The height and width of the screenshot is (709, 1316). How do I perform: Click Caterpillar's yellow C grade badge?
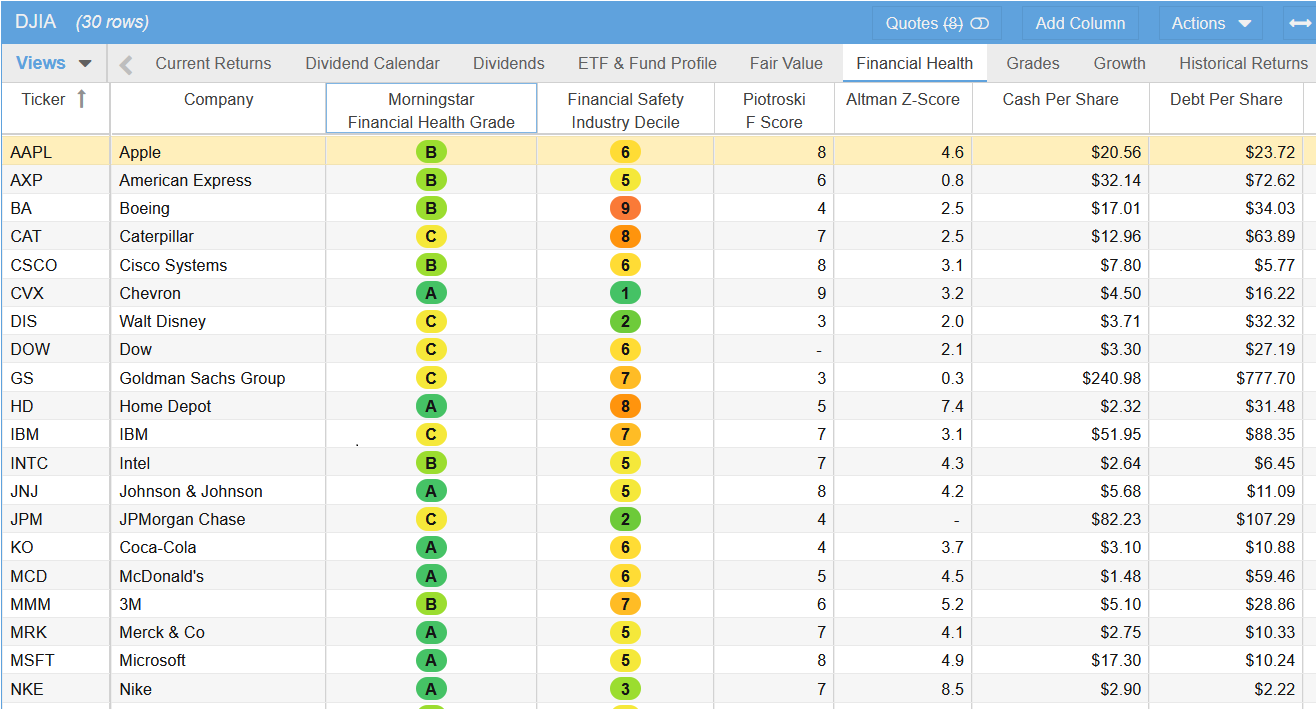[x=431, y=237]
